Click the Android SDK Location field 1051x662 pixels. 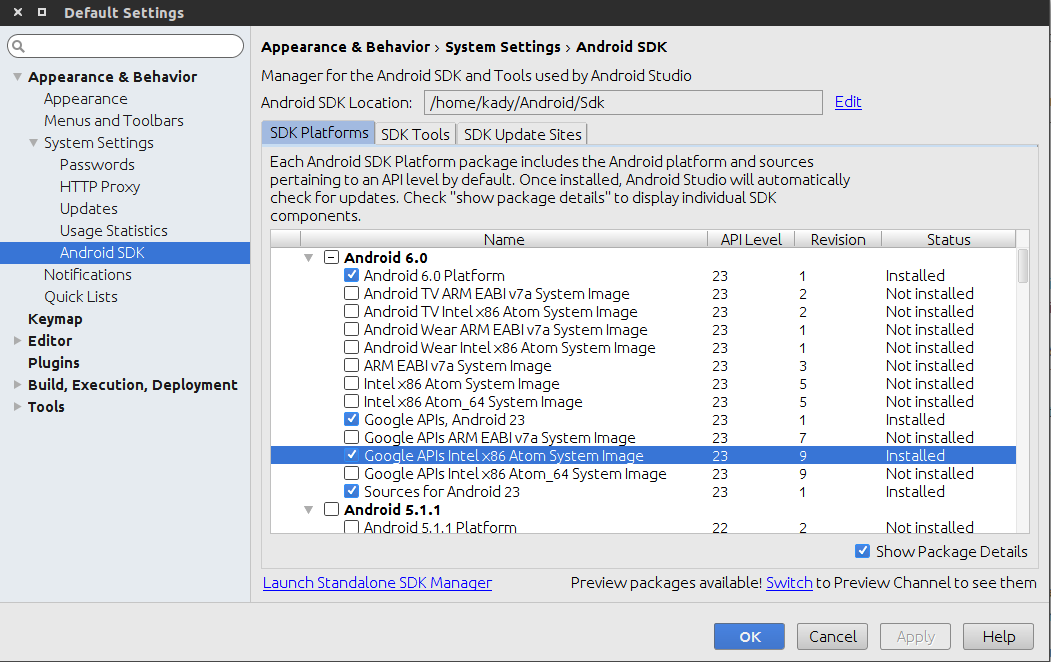tap(623, 103)
